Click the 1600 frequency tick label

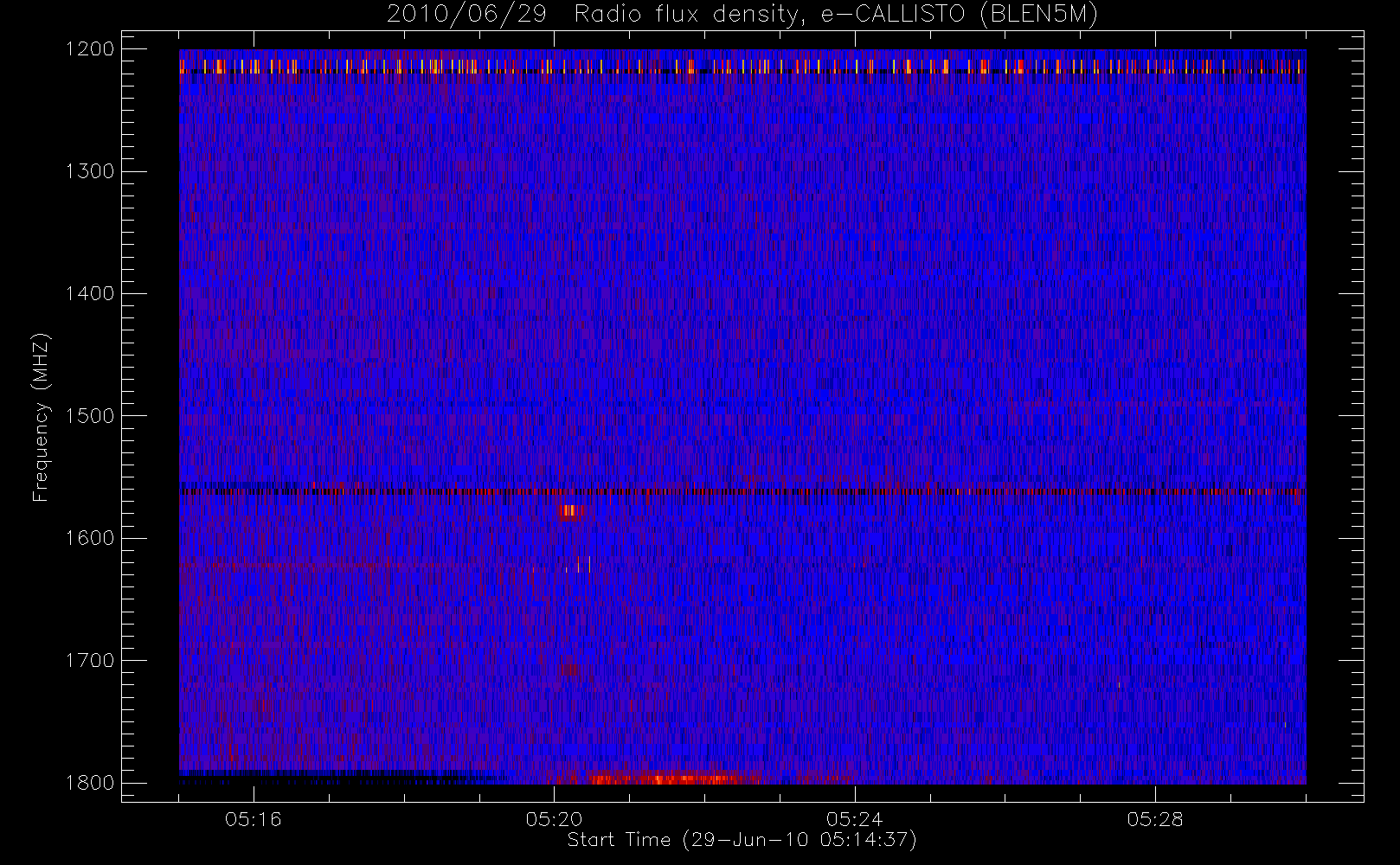point(91,538)
